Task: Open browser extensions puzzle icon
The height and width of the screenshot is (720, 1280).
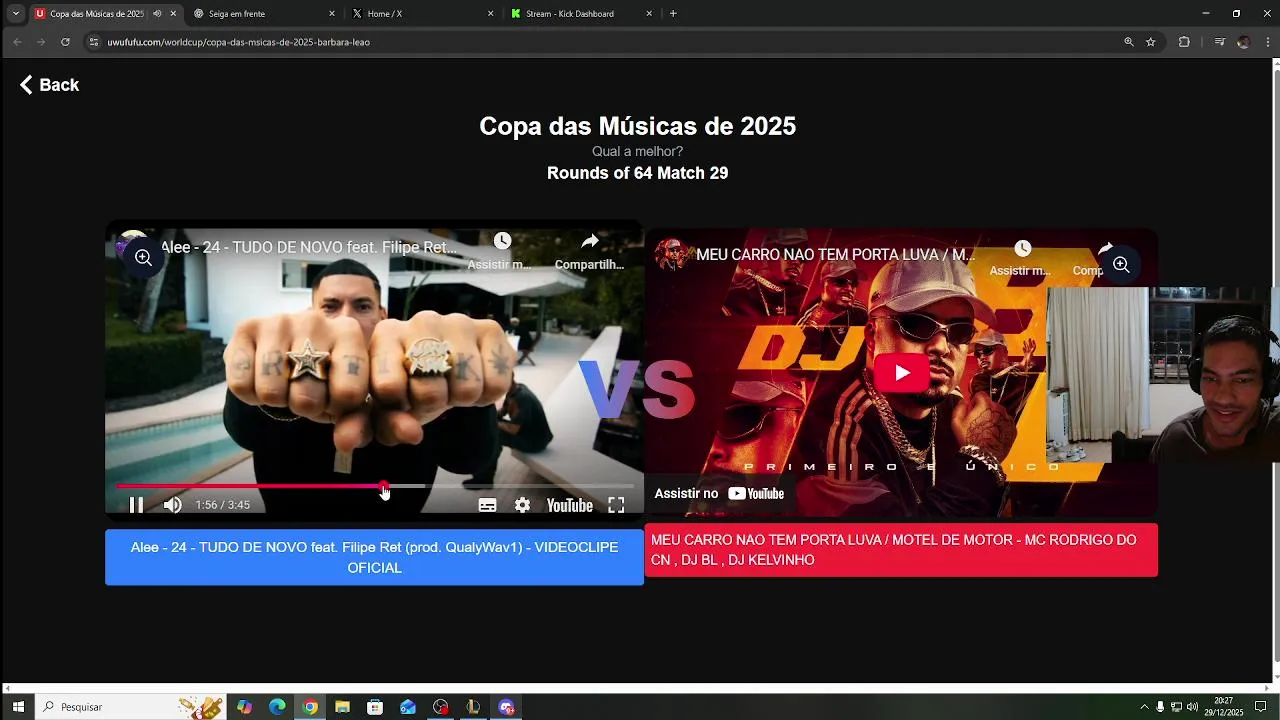Action: [1184, 42]
